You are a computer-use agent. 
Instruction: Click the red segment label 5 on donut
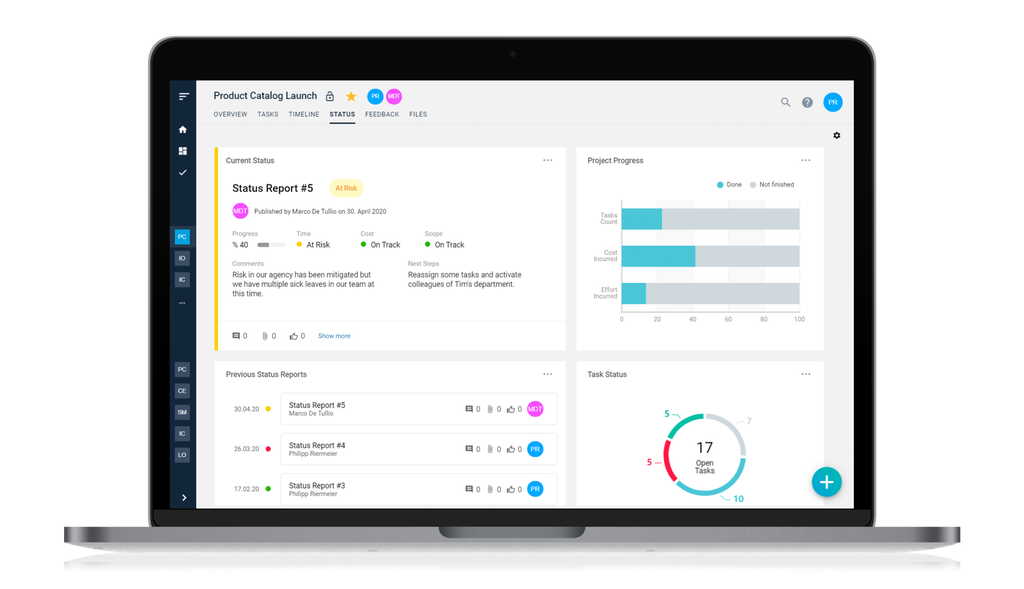coord(649,462)
